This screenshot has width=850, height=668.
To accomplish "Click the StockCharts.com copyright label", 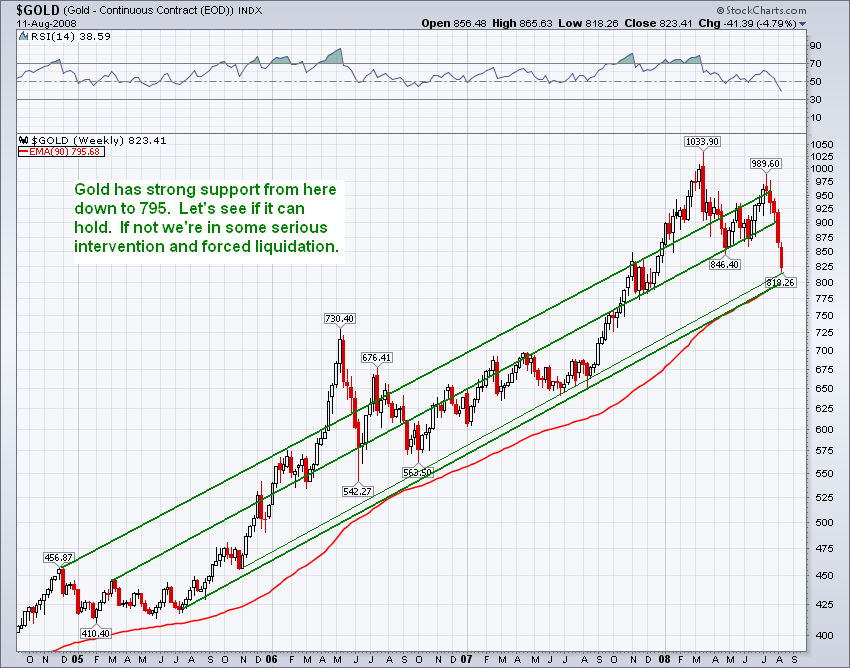I will (761, 10).
